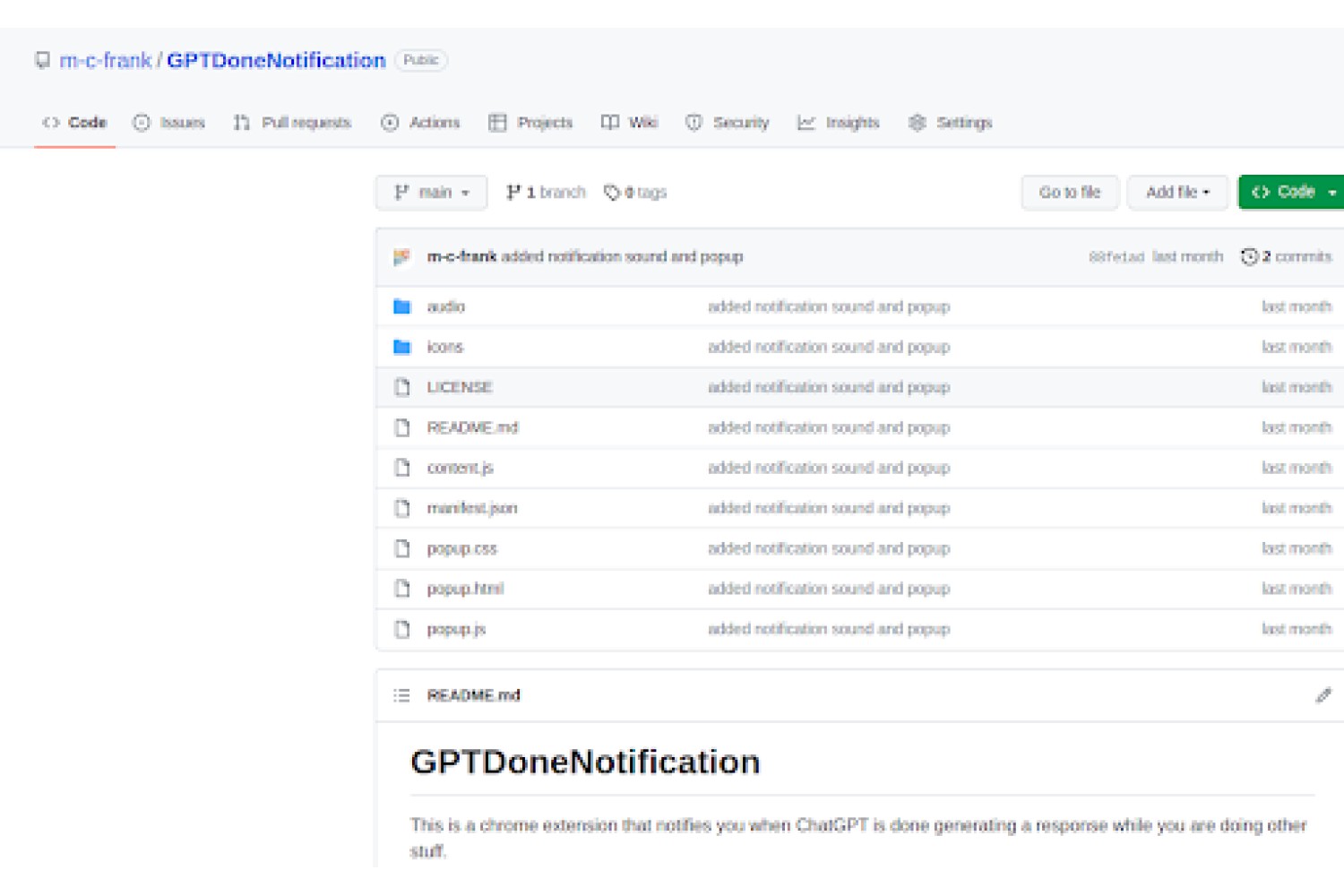1344x896 pixels.
Task: Open the README outline list icon
Action: [401, 695]
